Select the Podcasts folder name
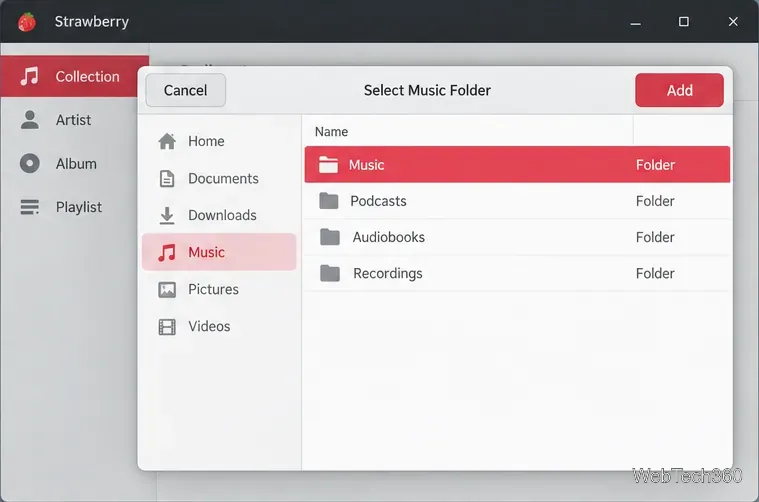 coord(379,201)
